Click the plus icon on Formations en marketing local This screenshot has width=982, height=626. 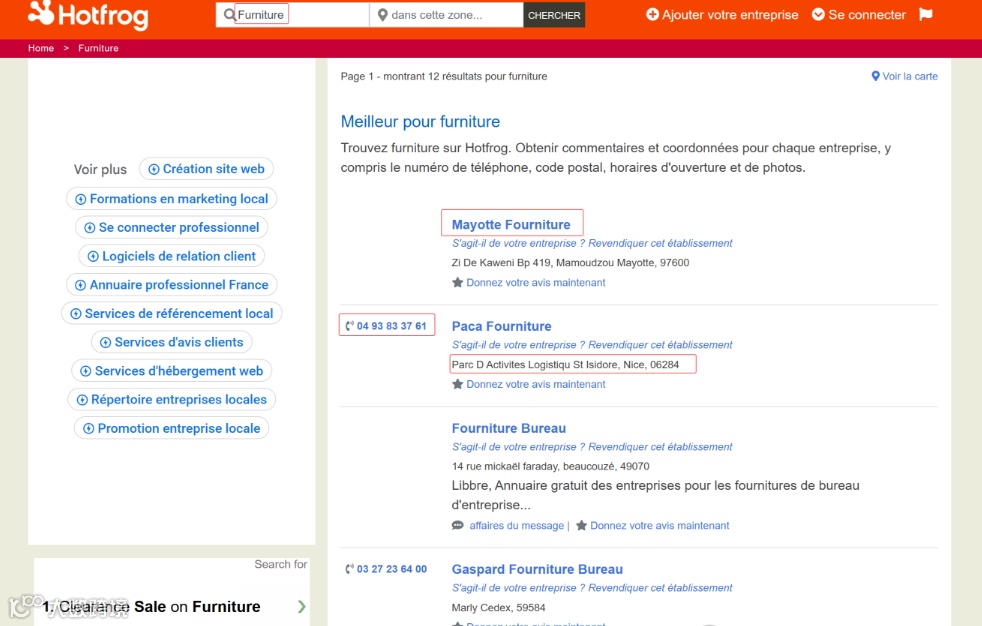coord(80,200)
